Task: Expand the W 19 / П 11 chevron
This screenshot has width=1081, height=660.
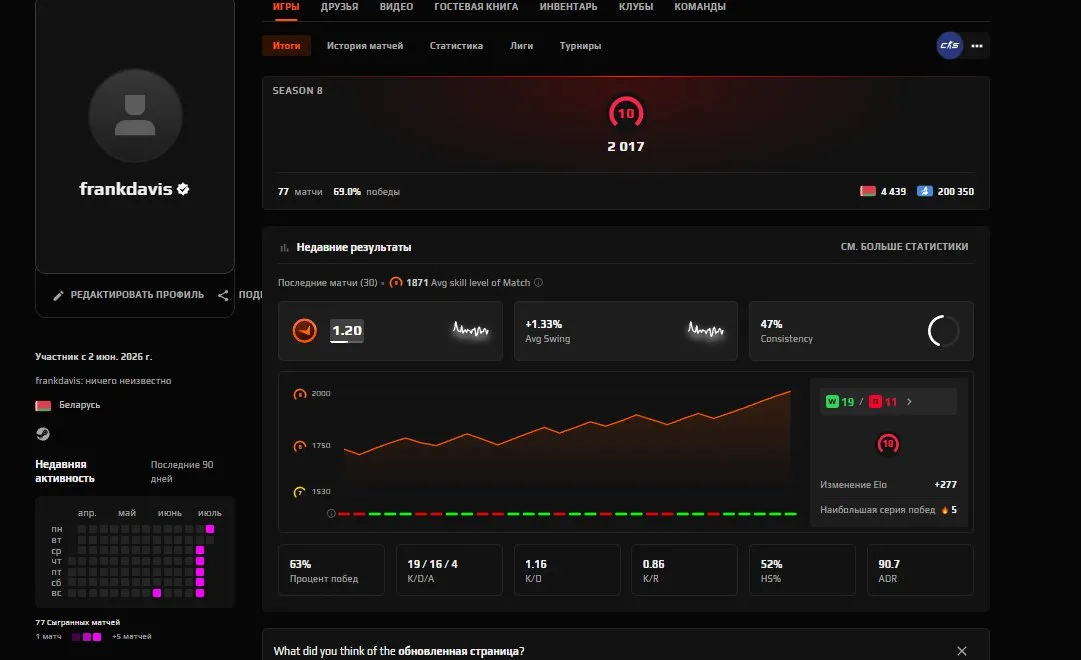Action: tap(909, 401)
